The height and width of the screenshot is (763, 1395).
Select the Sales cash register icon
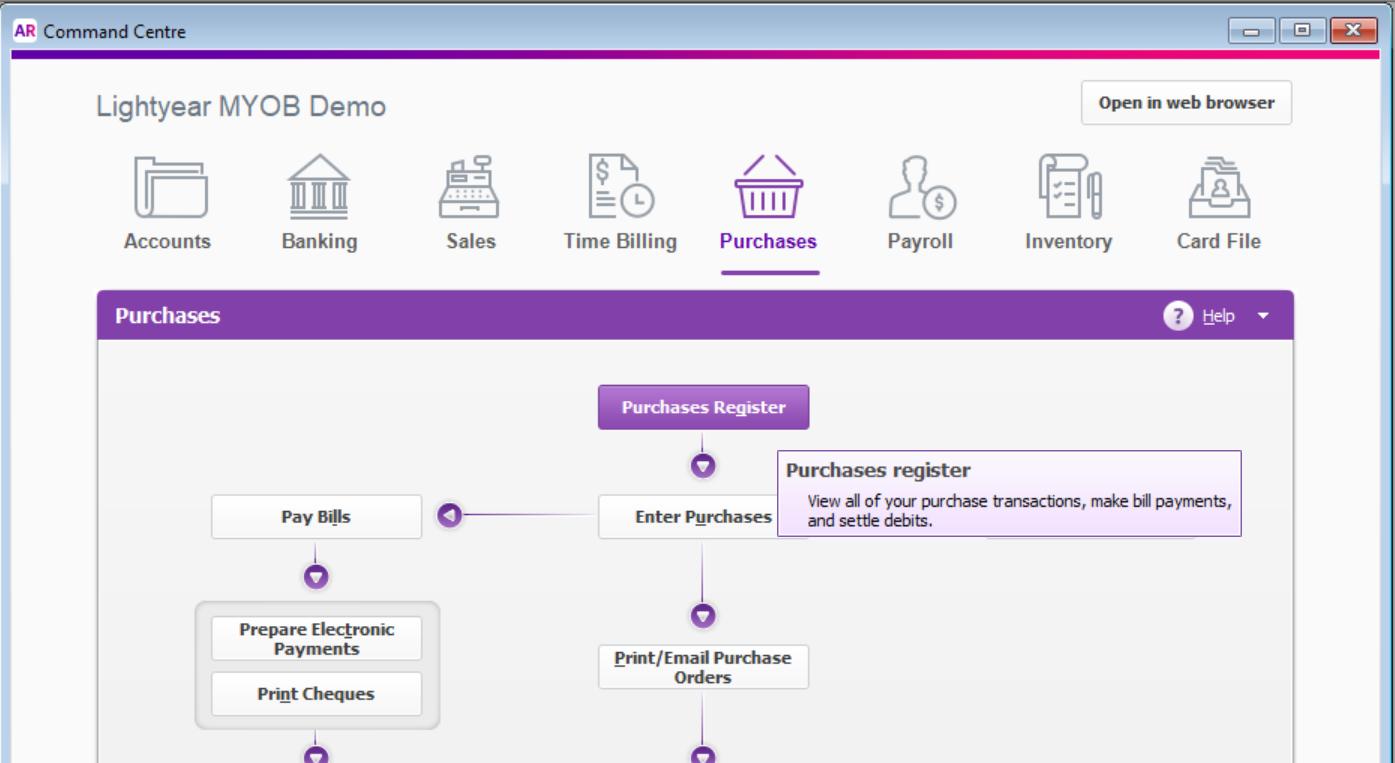click(470, 188)
